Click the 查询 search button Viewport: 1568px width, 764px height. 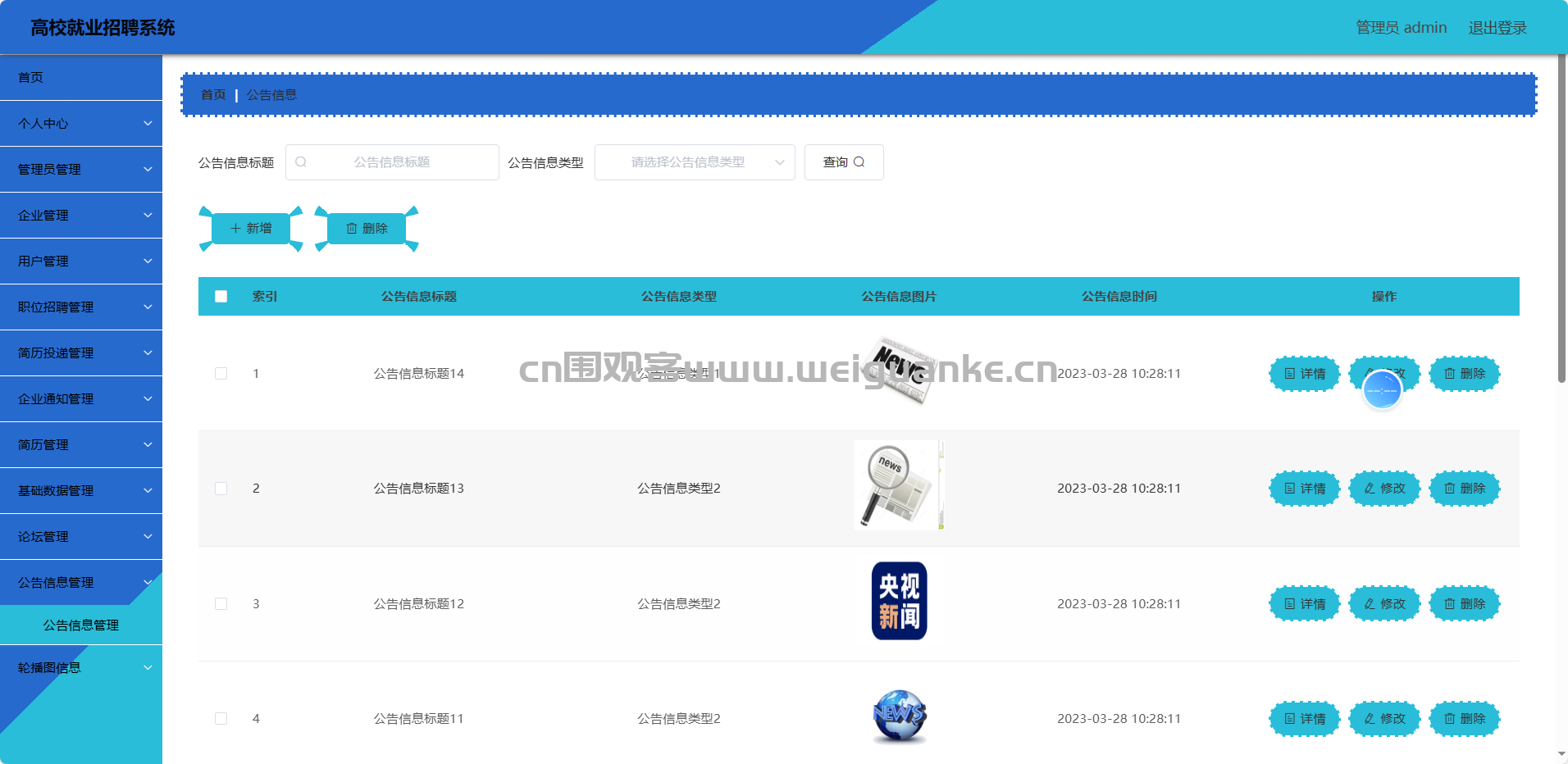pyautogui.click(x=843, y=162)
